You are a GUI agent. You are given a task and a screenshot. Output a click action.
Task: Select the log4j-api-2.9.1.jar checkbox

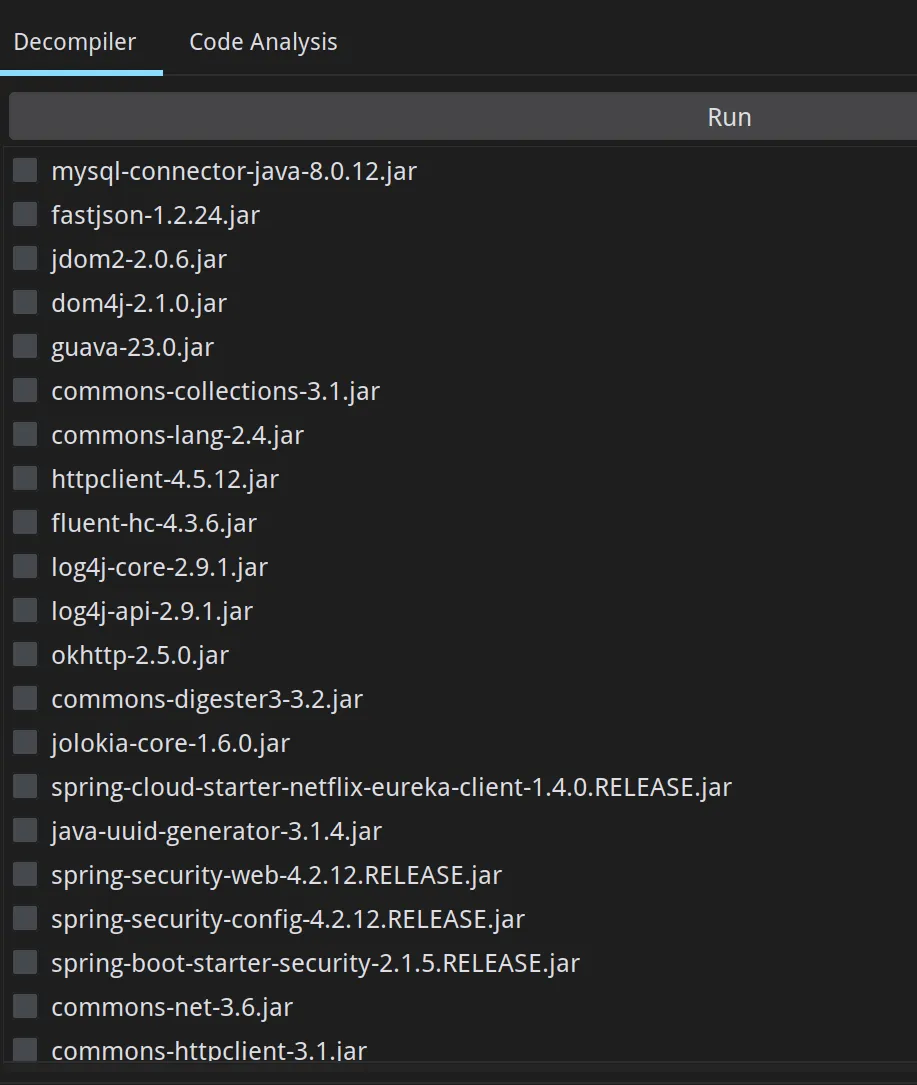[25, 611]
